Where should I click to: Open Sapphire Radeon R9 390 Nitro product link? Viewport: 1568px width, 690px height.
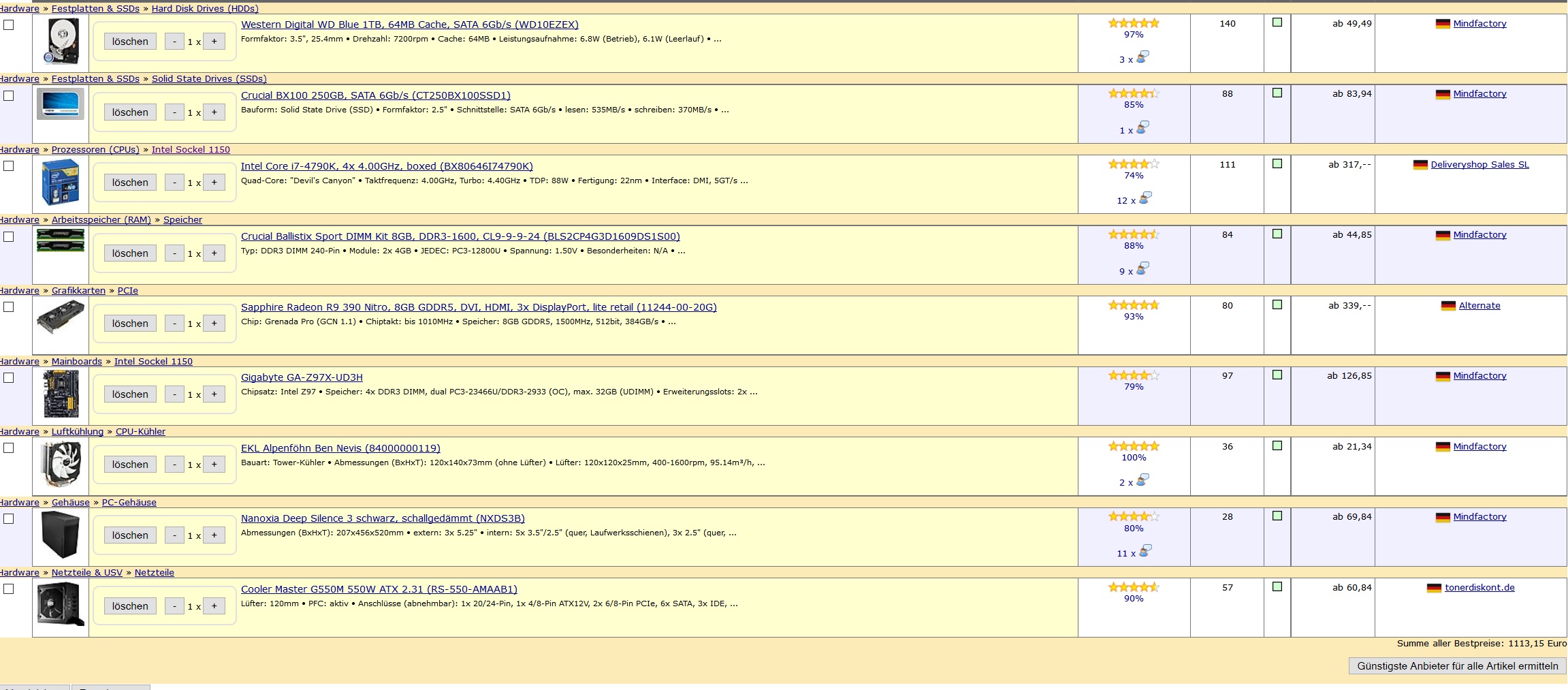pos(479,307)
